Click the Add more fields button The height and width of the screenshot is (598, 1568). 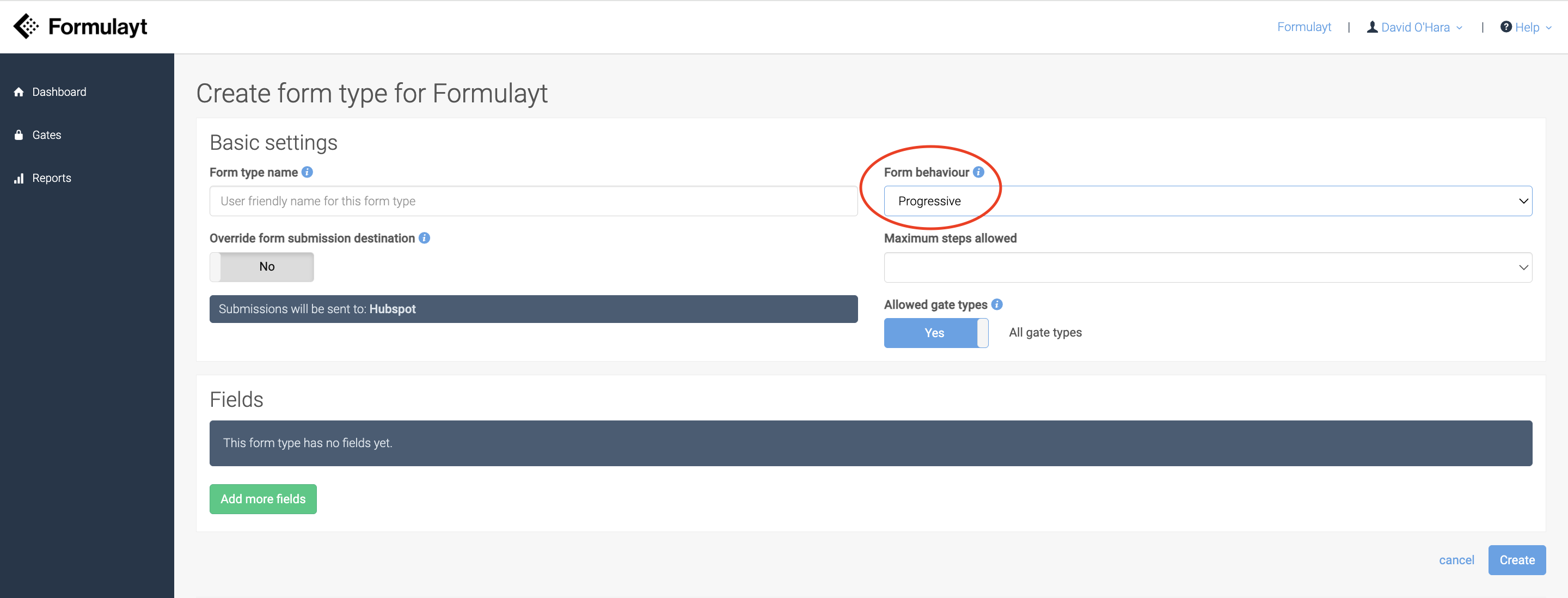(263, 499)
